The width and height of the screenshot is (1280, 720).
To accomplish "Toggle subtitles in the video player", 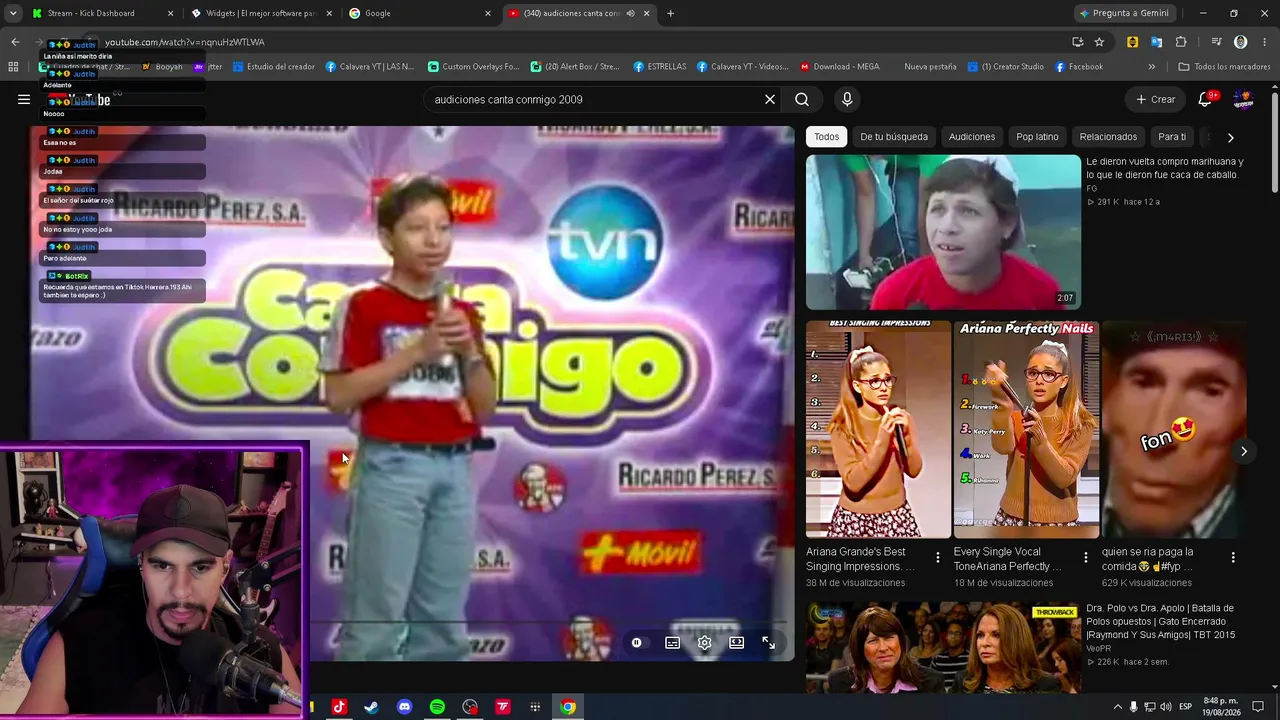I will coord(673,643).
